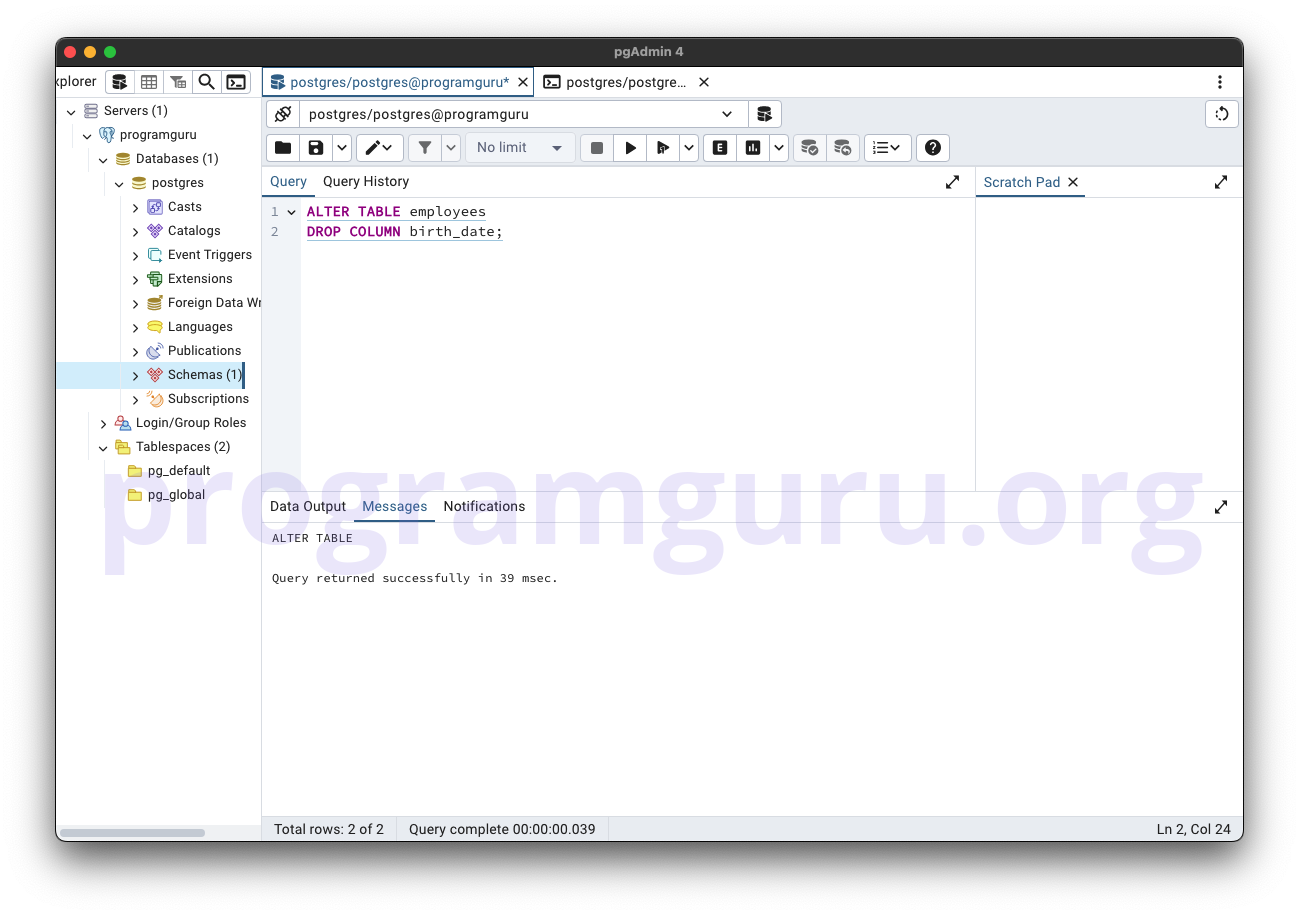Open the No limit rows dropdown
The height and width of the screenshot is (915, 1299).
pyautogui.click(x=520, y=148)
